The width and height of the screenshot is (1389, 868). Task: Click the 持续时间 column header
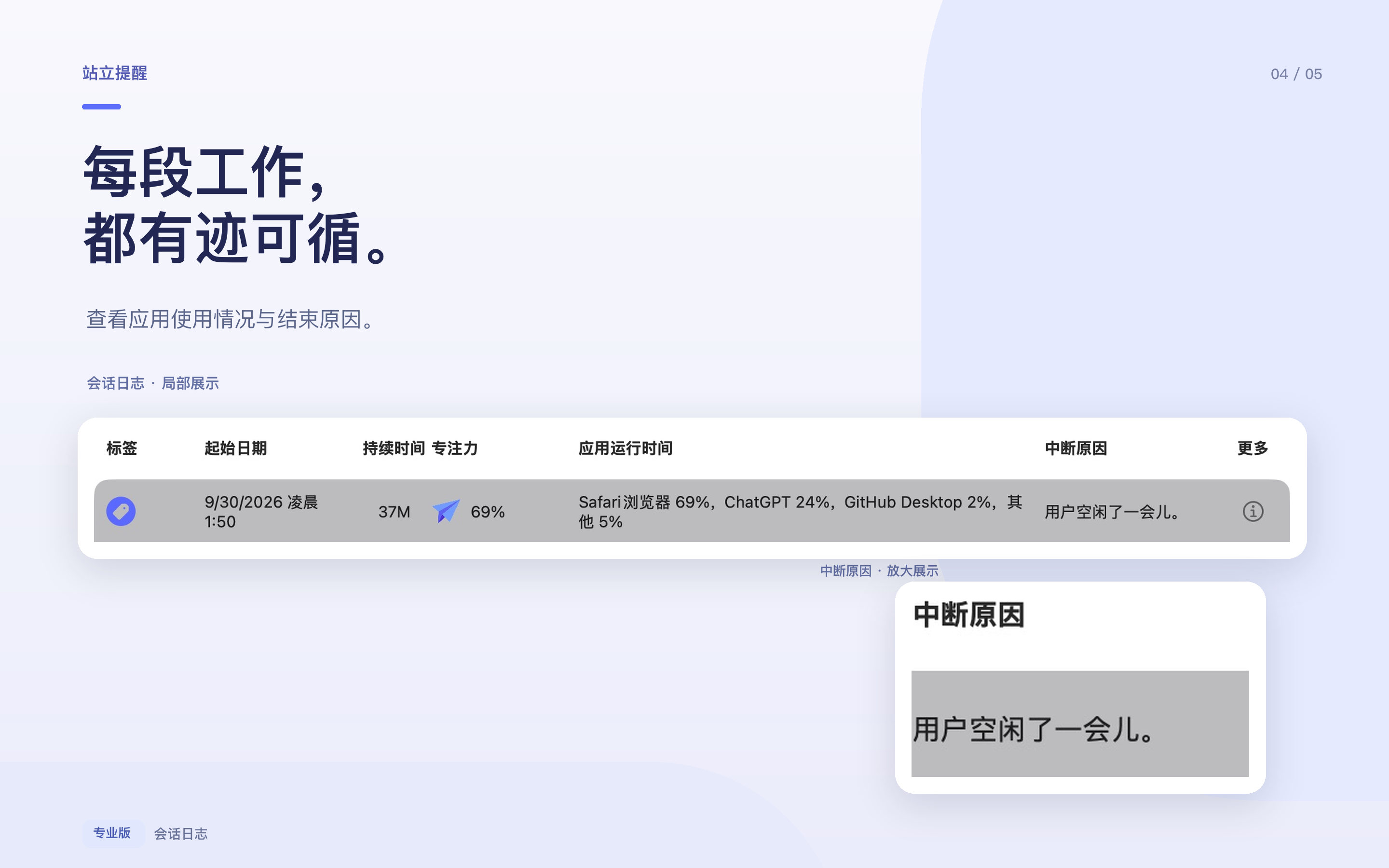tap(394, 448)
